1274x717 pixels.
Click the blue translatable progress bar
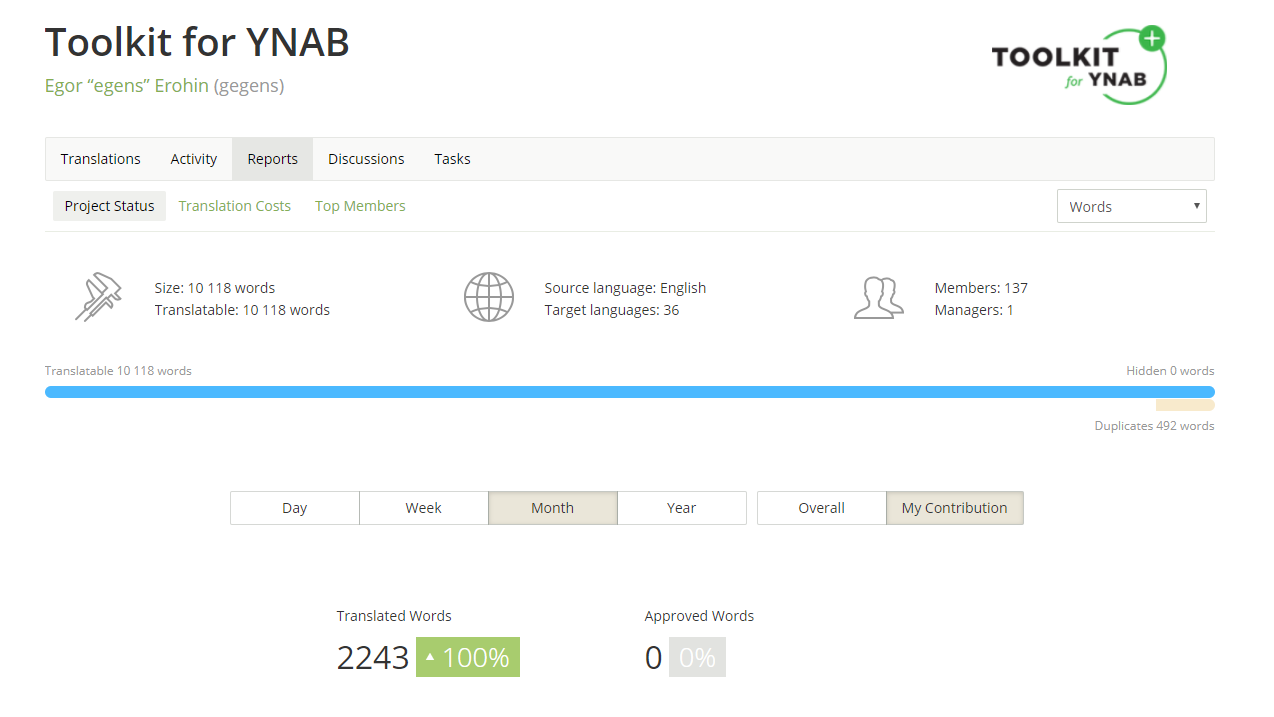[x=630, y=392]
